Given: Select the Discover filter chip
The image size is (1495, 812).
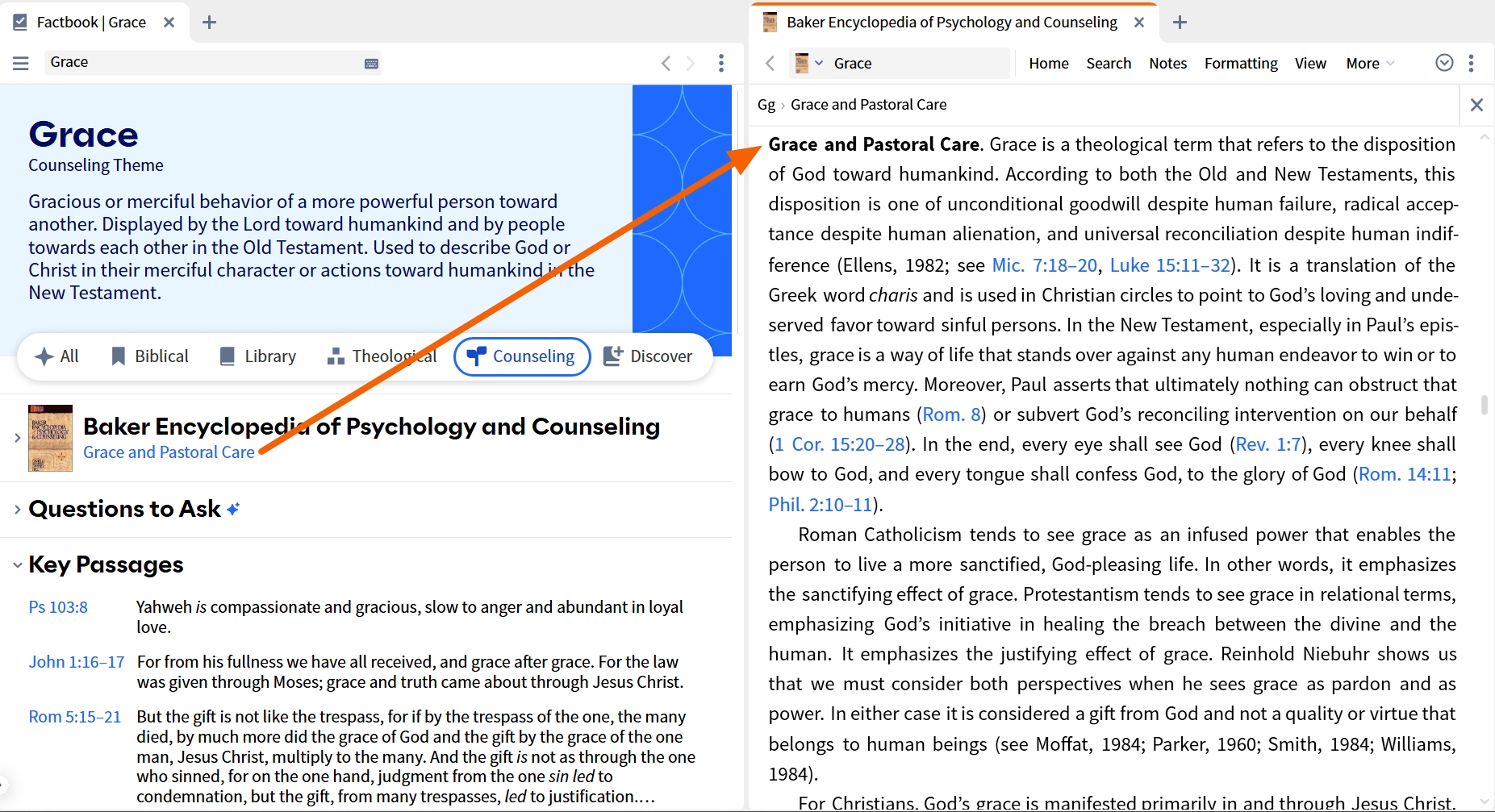Looking at the screenshot, I should pos(648,356).
